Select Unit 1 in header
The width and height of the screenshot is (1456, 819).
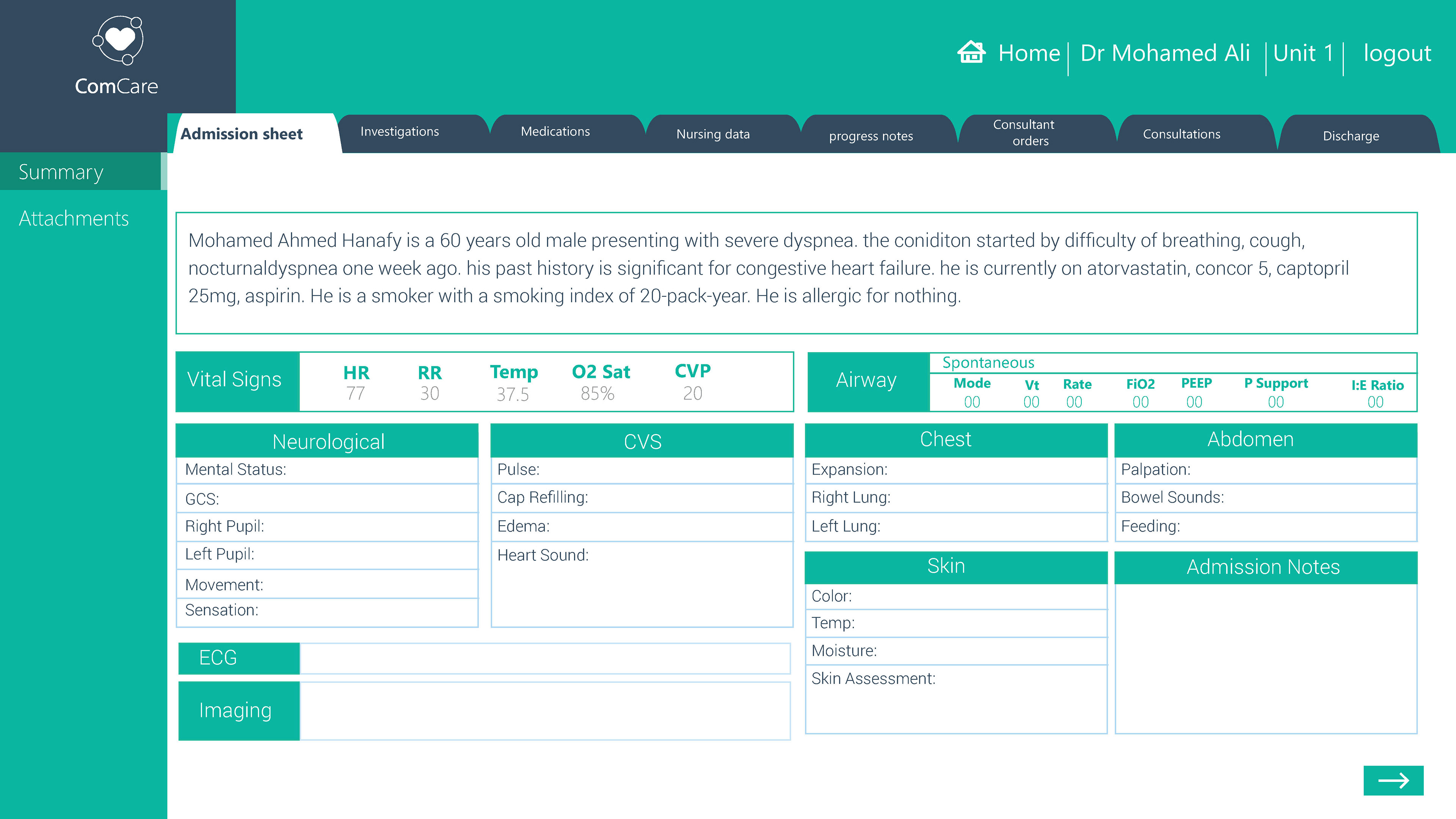[x=1303, y=53]
